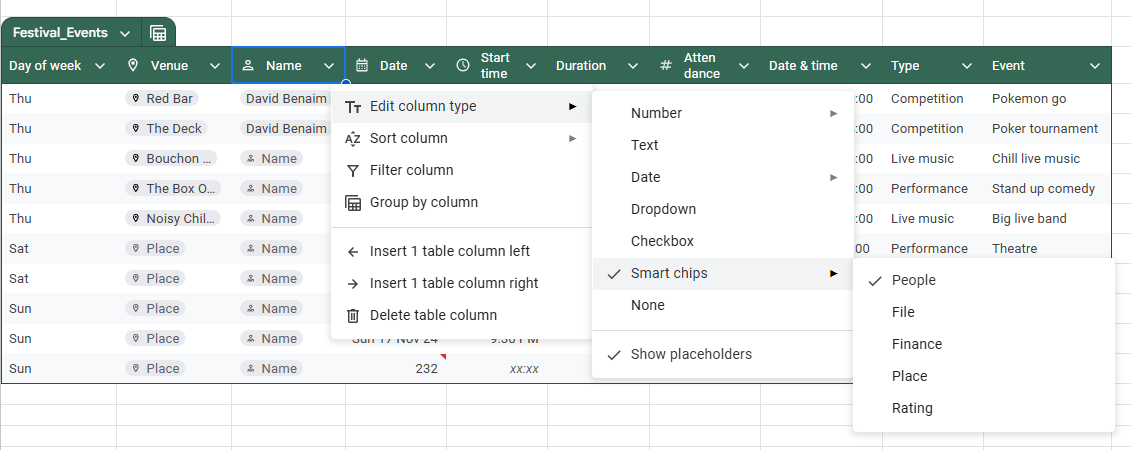Open the Event column header dropdown arrow

[x=1094, y=66]
